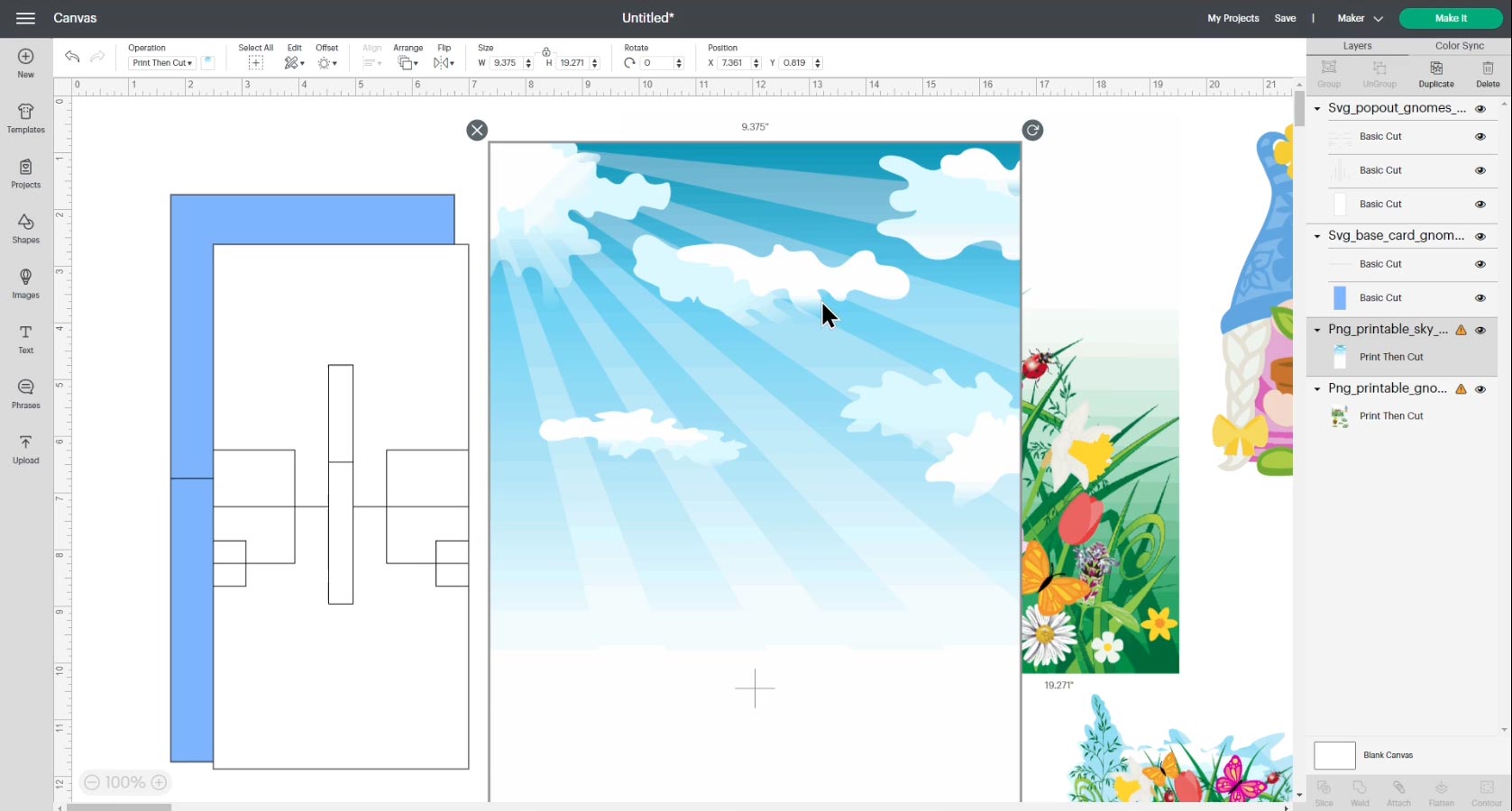Click the Undo arrow
The height and width of the screenshot is (811, 1512).
[72, 57]
